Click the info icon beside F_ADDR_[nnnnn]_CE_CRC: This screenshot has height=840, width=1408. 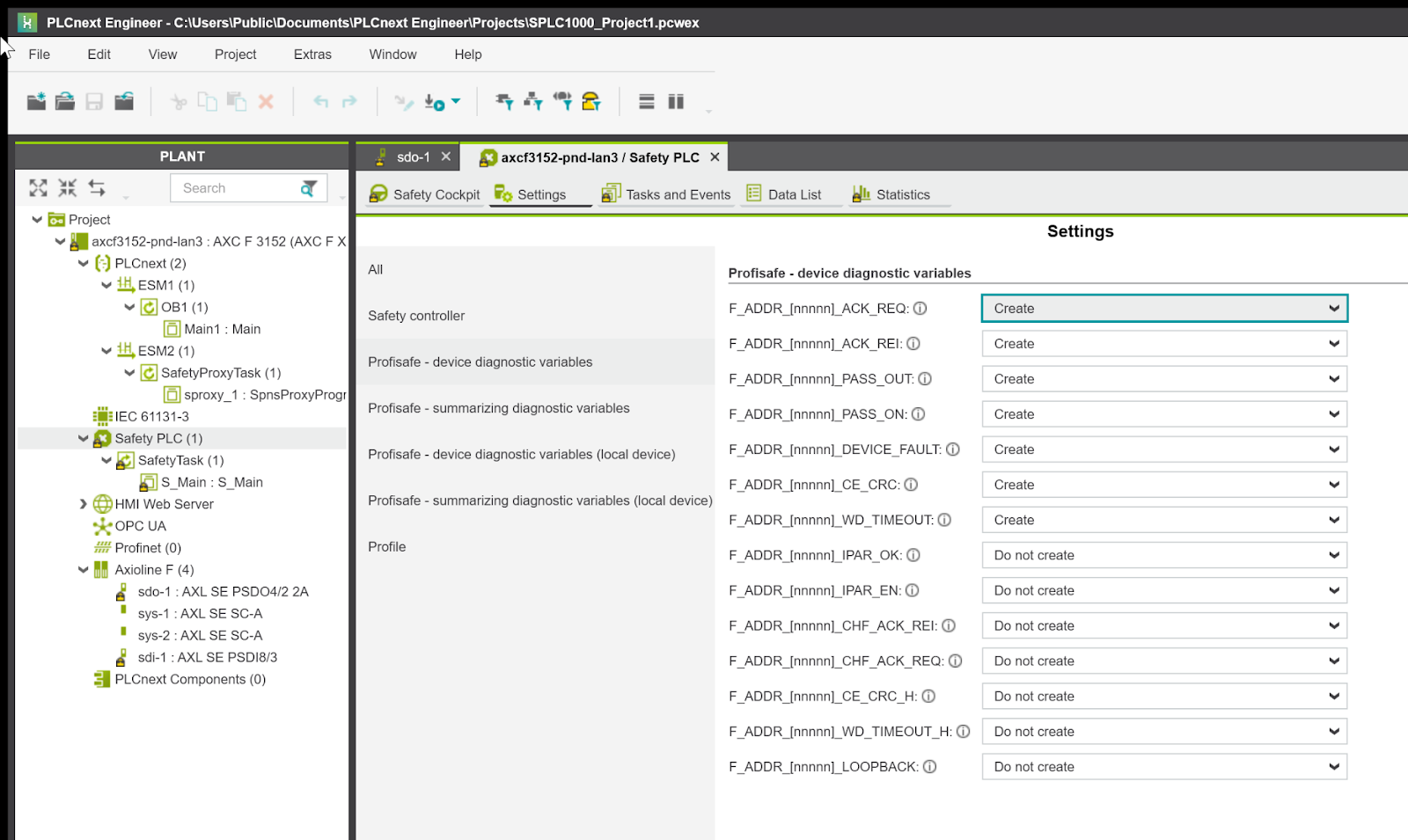tap(911, 485)
